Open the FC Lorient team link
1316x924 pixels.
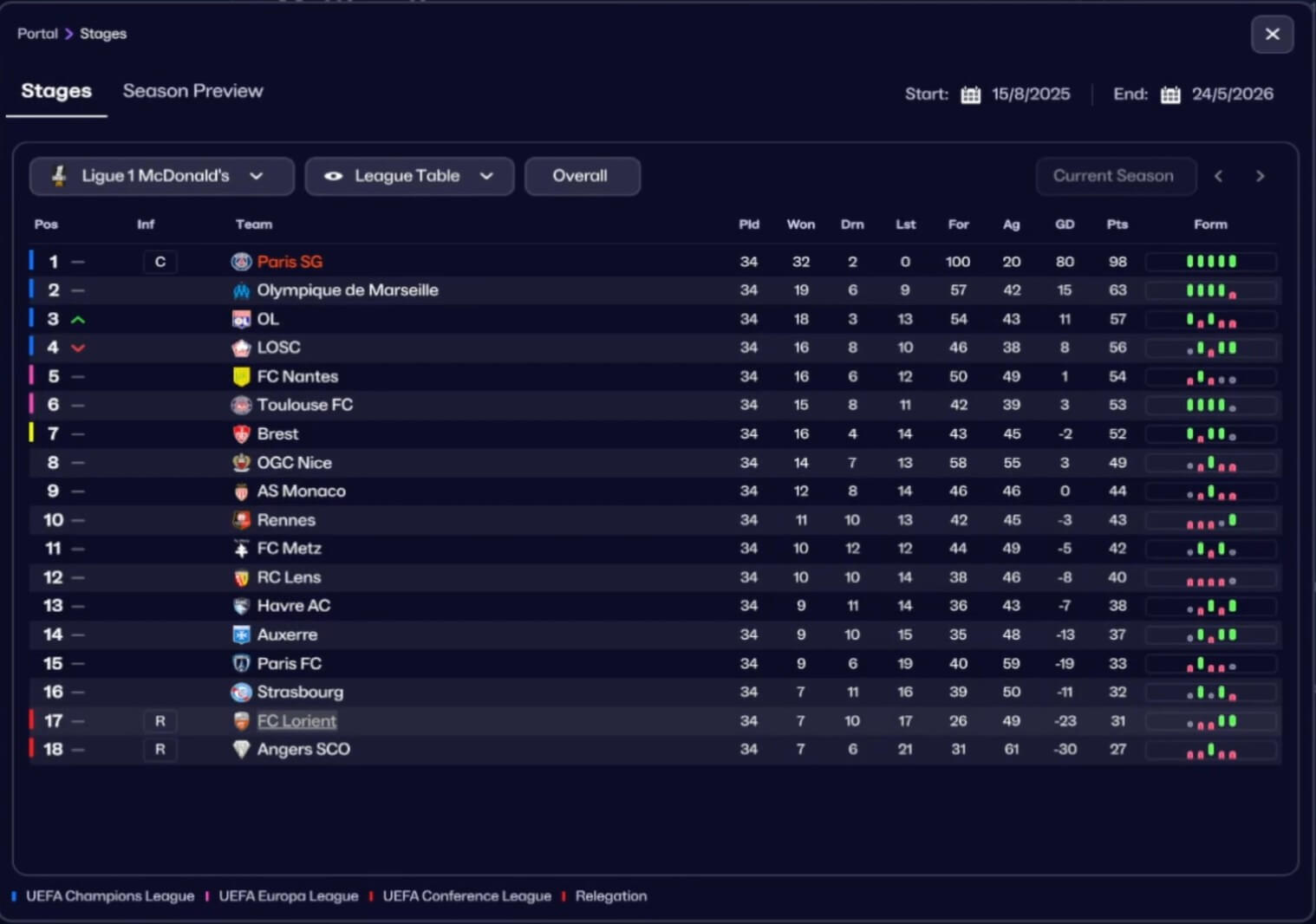296,720
